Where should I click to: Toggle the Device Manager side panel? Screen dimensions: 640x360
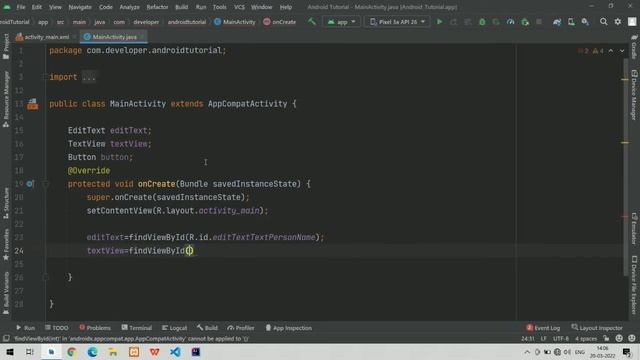tap(634, 95)
